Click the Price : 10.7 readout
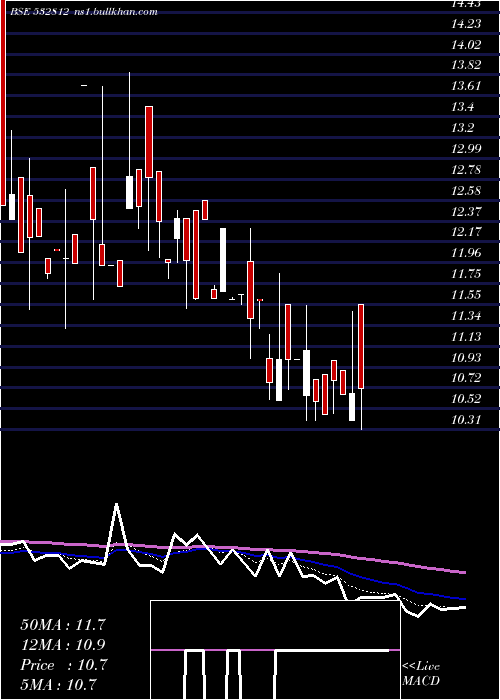The image size is (500, 700). (x=64, y=665)
